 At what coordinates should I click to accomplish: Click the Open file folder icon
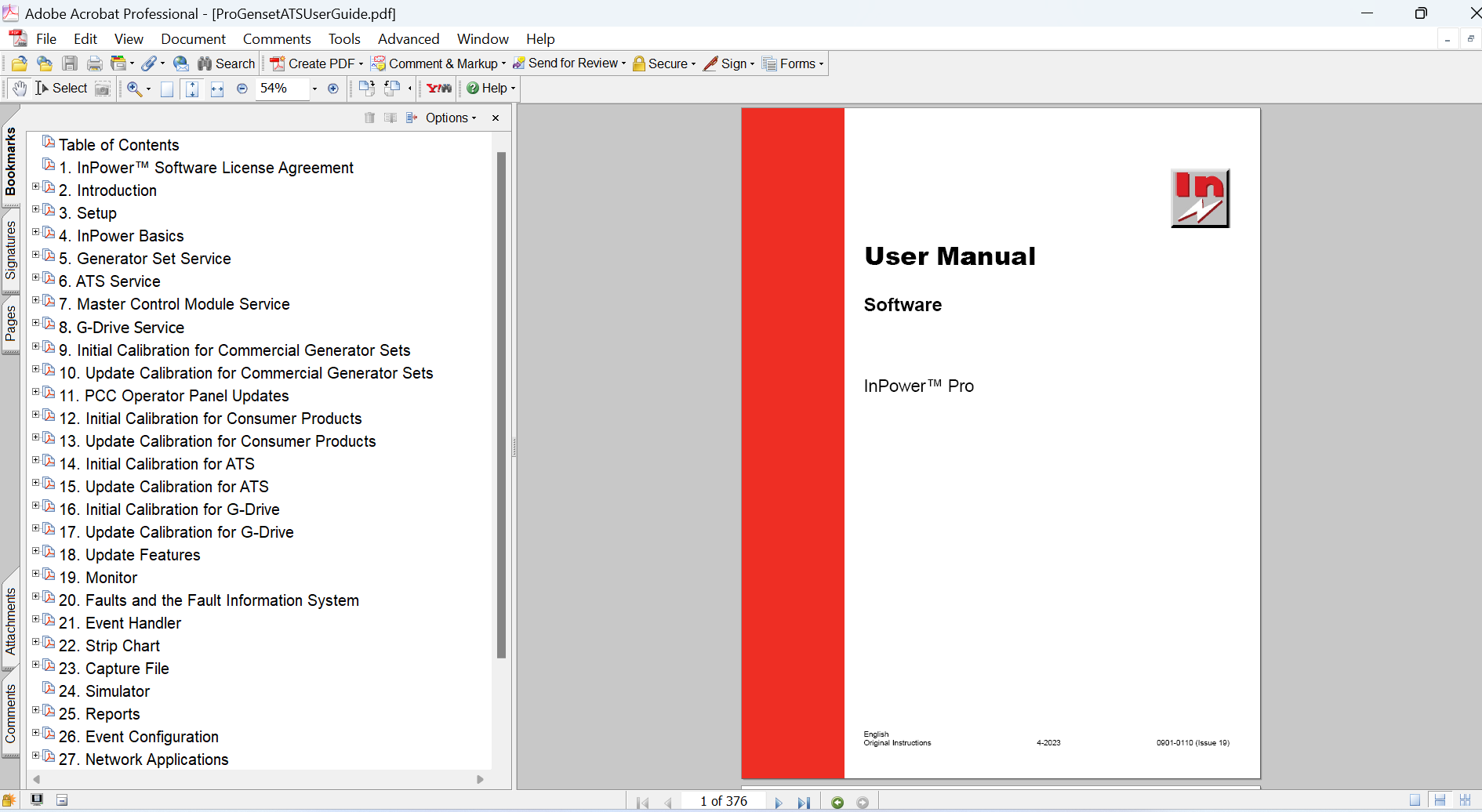tap(20, 63)
